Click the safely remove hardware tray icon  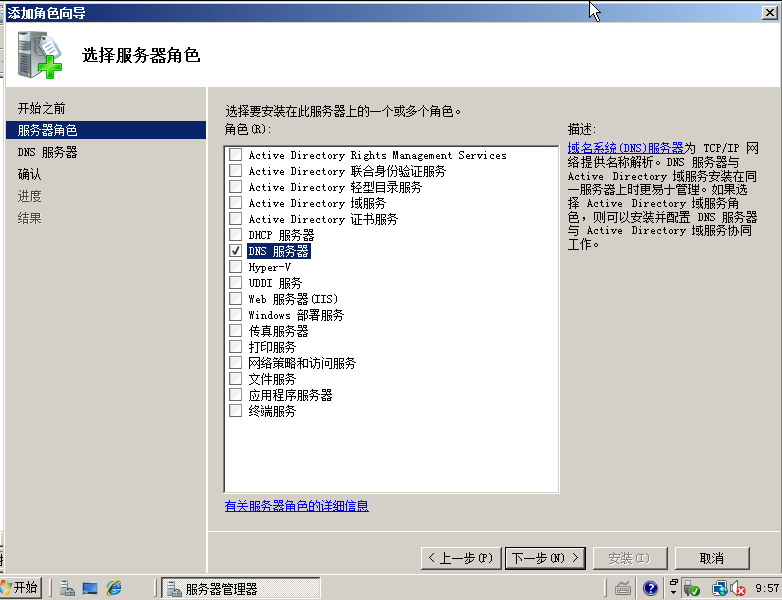692,590
